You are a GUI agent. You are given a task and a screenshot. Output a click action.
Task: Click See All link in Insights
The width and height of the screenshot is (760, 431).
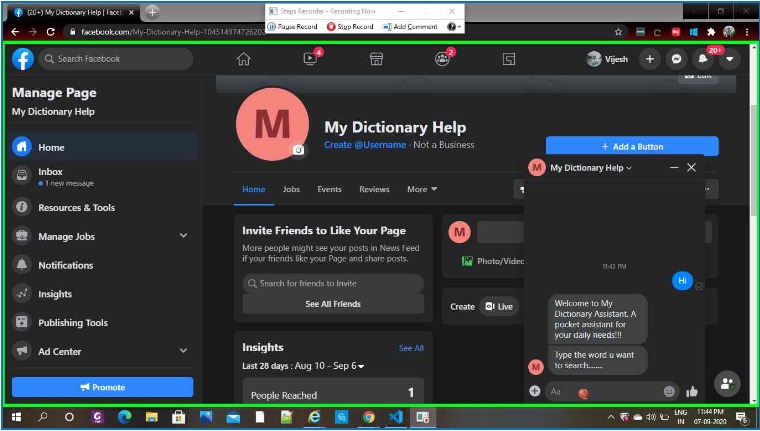(x=411, y=348)
